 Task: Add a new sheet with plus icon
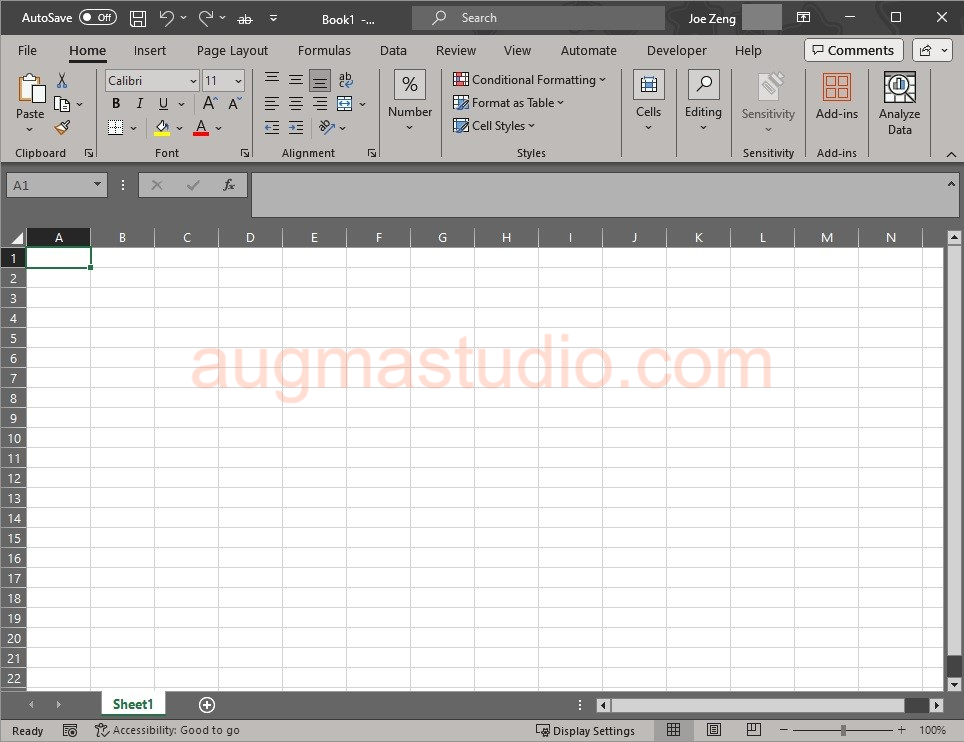(207, 705)
